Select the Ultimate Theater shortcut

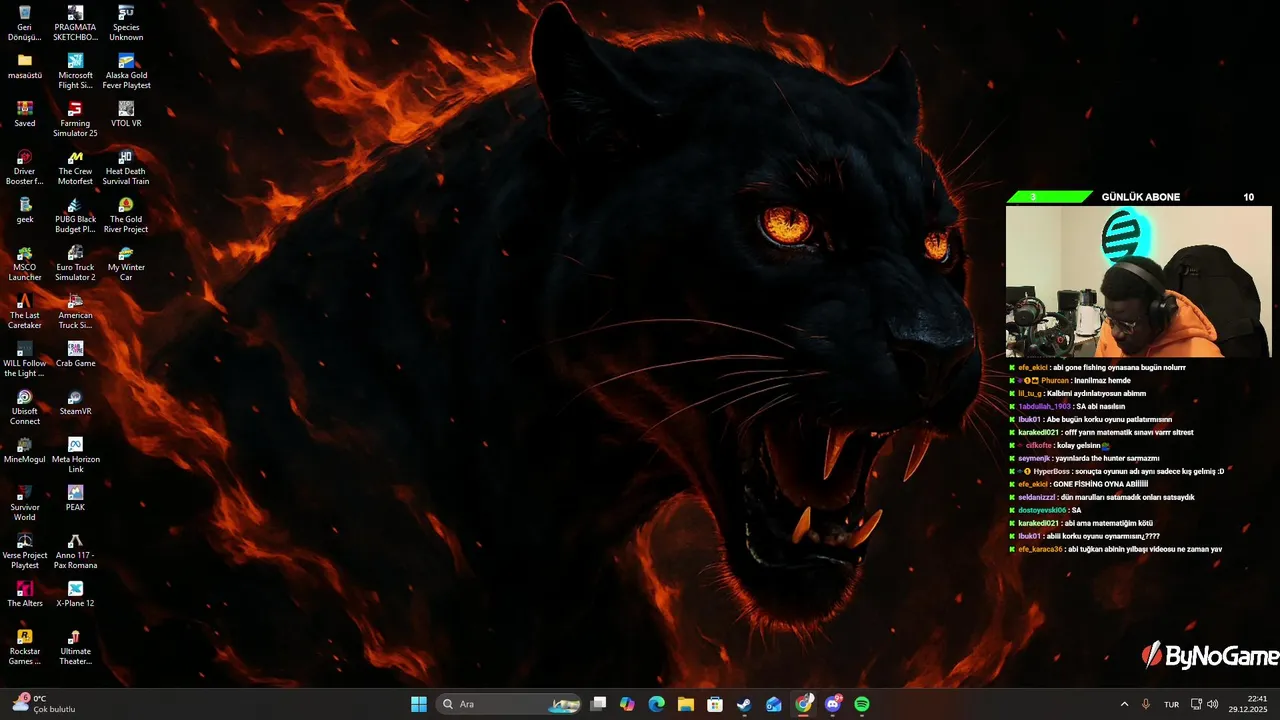click(75, 647)
